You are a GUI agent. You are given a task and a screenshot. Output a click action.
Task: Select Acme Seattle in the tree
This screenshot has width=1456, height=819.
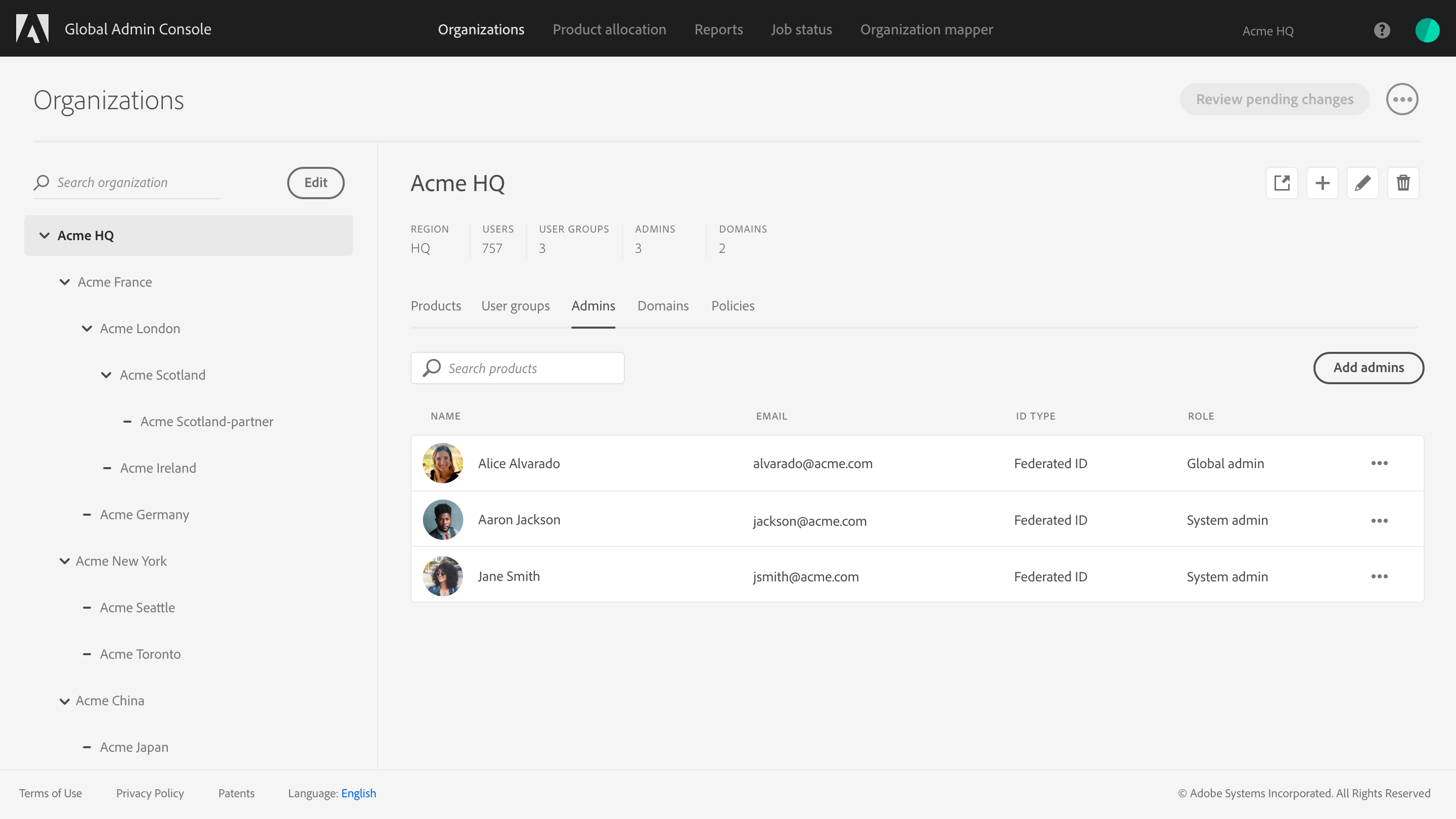click(x=138, y=608)
